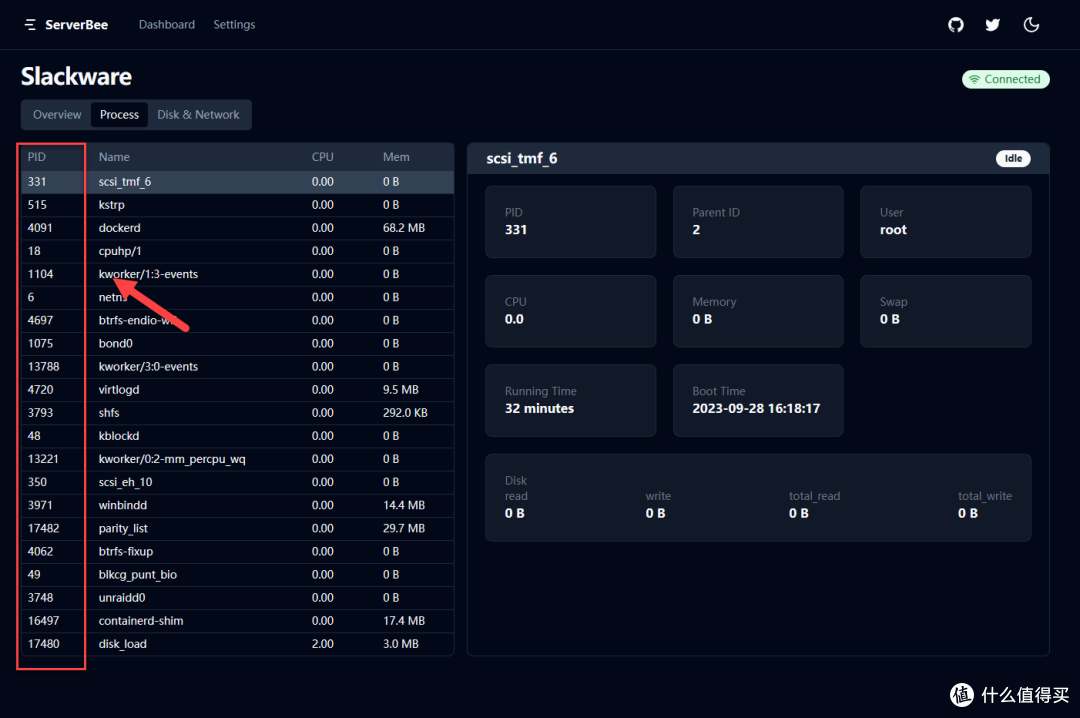This screenshot has width=1080, height=718.
Task: Open the GitHub icon link
Action: [956, 25]
